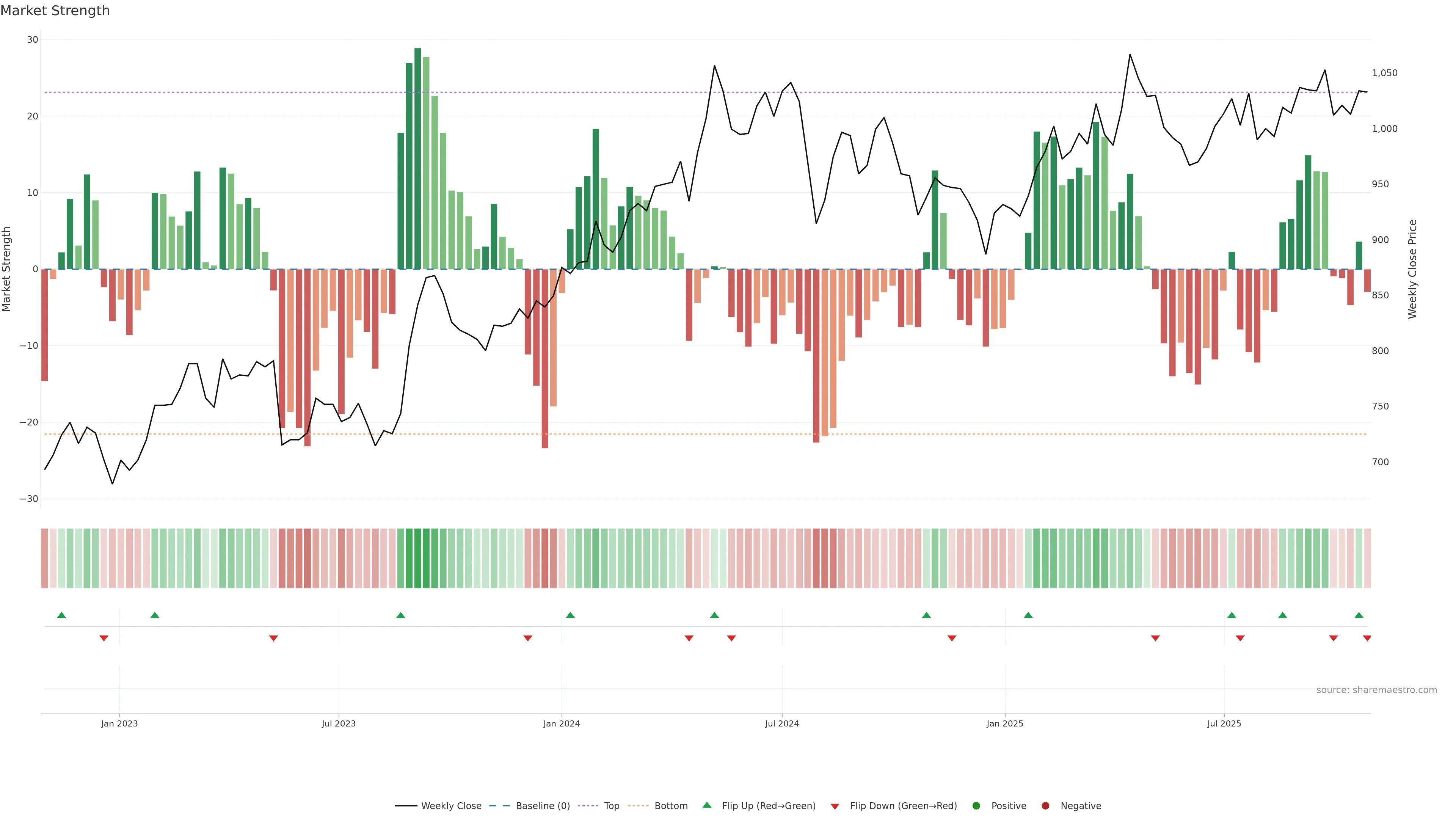Click the 1,050 price axis tick label
Screen dimensions: 1456x819
1384,73
